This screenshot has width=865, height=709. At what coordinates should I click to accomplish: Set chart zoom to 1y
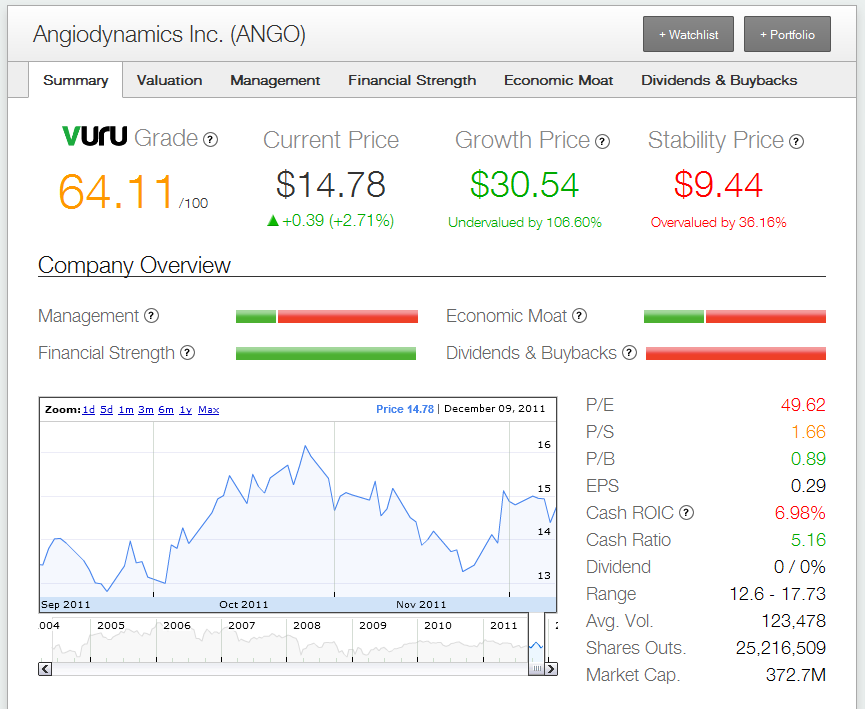click(x=185, y=409)
